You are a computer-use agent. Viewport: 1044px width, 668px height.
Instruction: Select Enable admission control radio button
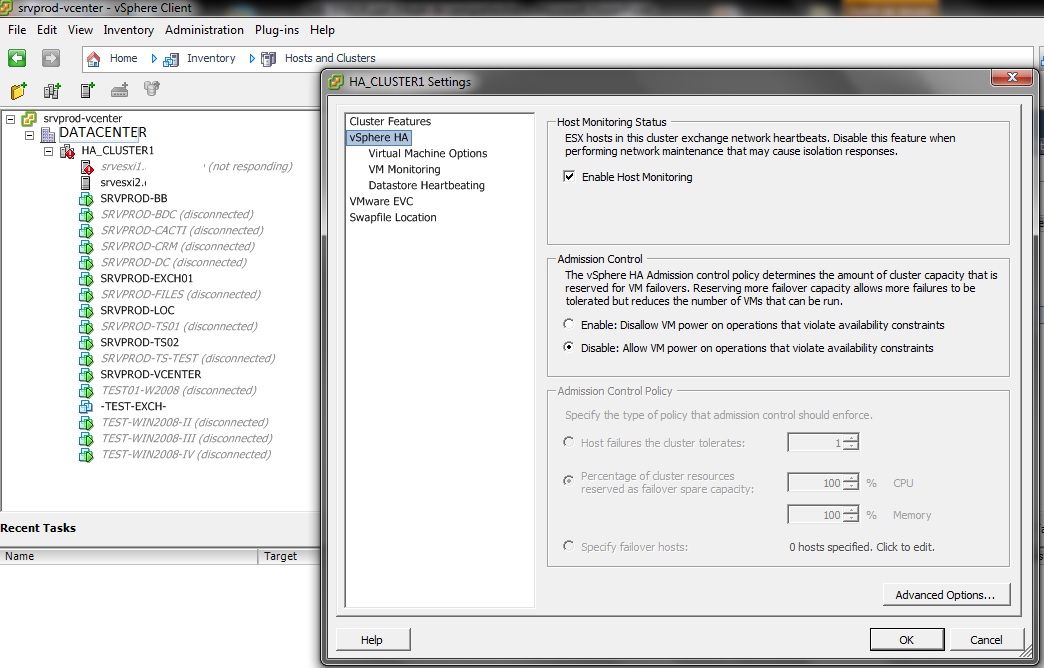[569, 324]
